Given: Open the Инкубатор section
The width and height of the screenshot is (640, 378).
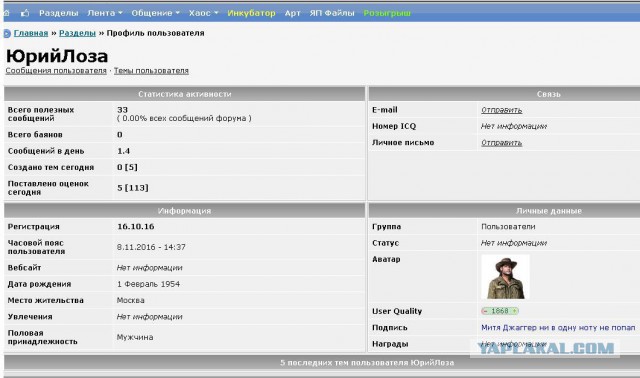Looking at the screenshot, I should 251,13.
